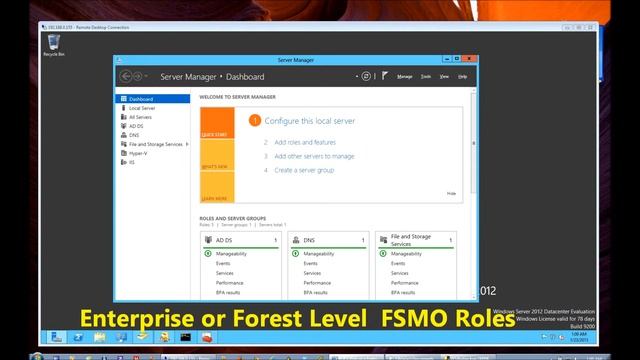
Task: Open the Tools menu
Action: (426, 77)
